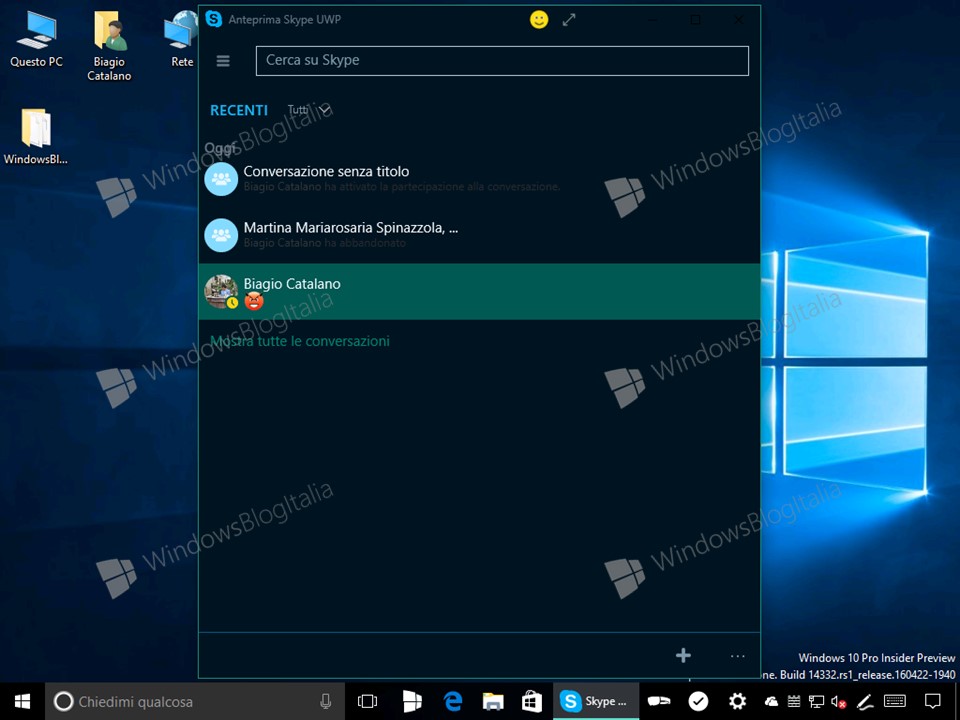The image size is (960, 720).
Task: Click the group avatar of Conversazione senza titolo
Action: pos(221,179)
